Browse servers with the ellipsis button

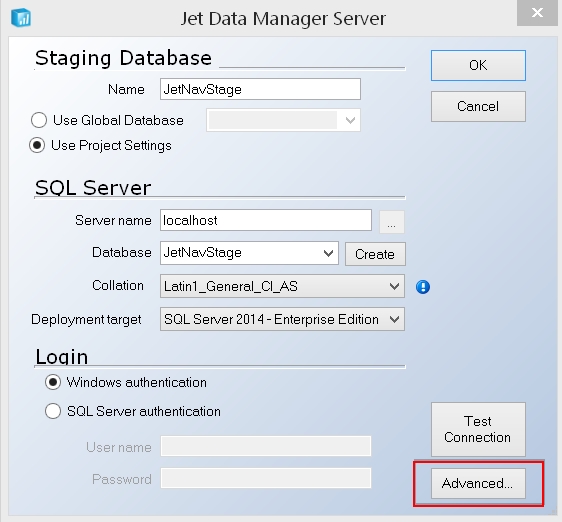(x=392, y=222)
